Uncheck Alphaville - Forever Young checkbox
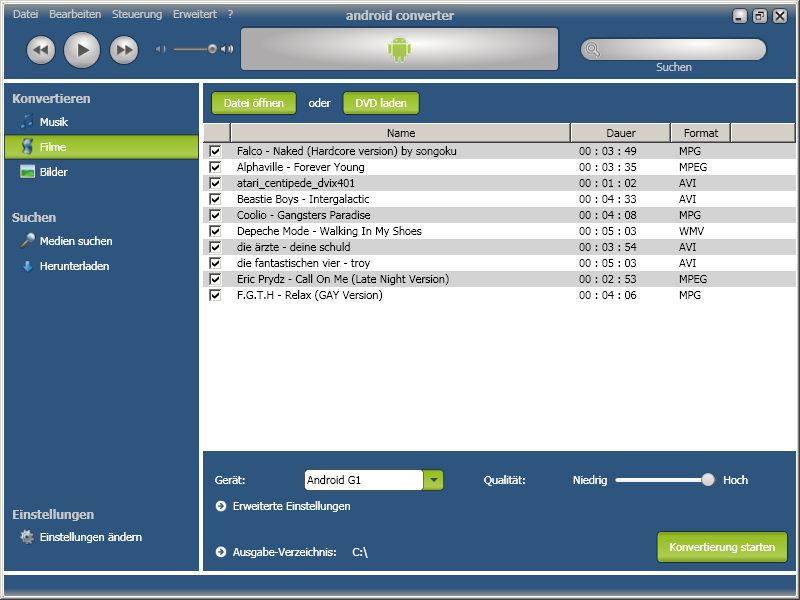This screenshot has width=800, height=600. point(215,167)
